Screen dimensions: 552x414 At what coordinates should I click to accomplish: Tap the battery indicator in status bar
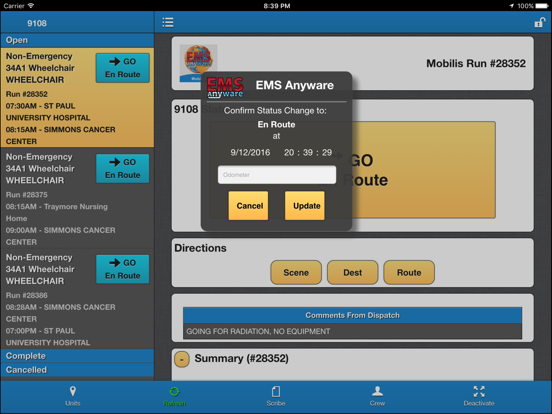tap(541, 6)
